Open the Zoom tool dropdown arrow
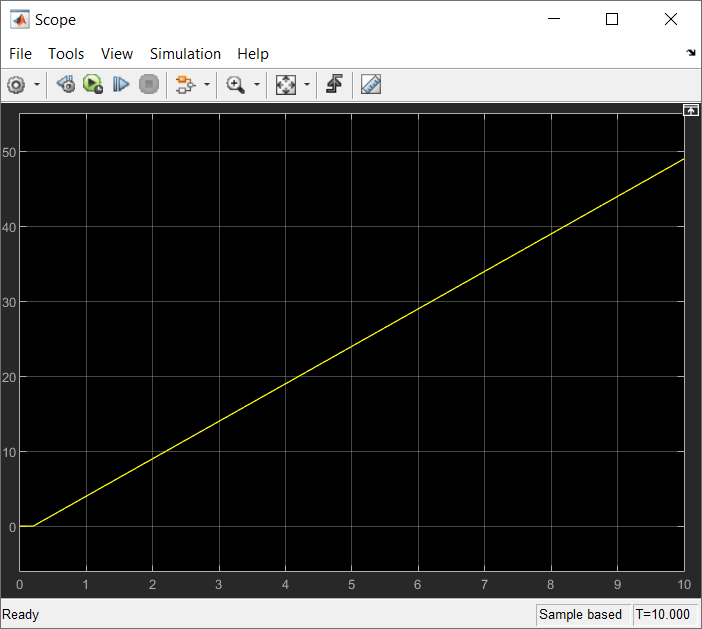 (x=257, y=85)
